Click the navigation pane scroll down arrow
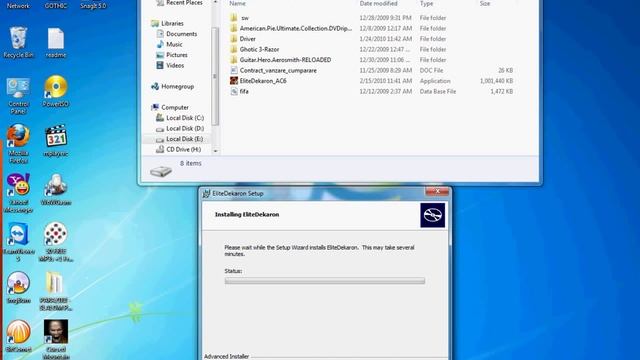The height and width of the screenshot is (360, 640). (216, 151)
